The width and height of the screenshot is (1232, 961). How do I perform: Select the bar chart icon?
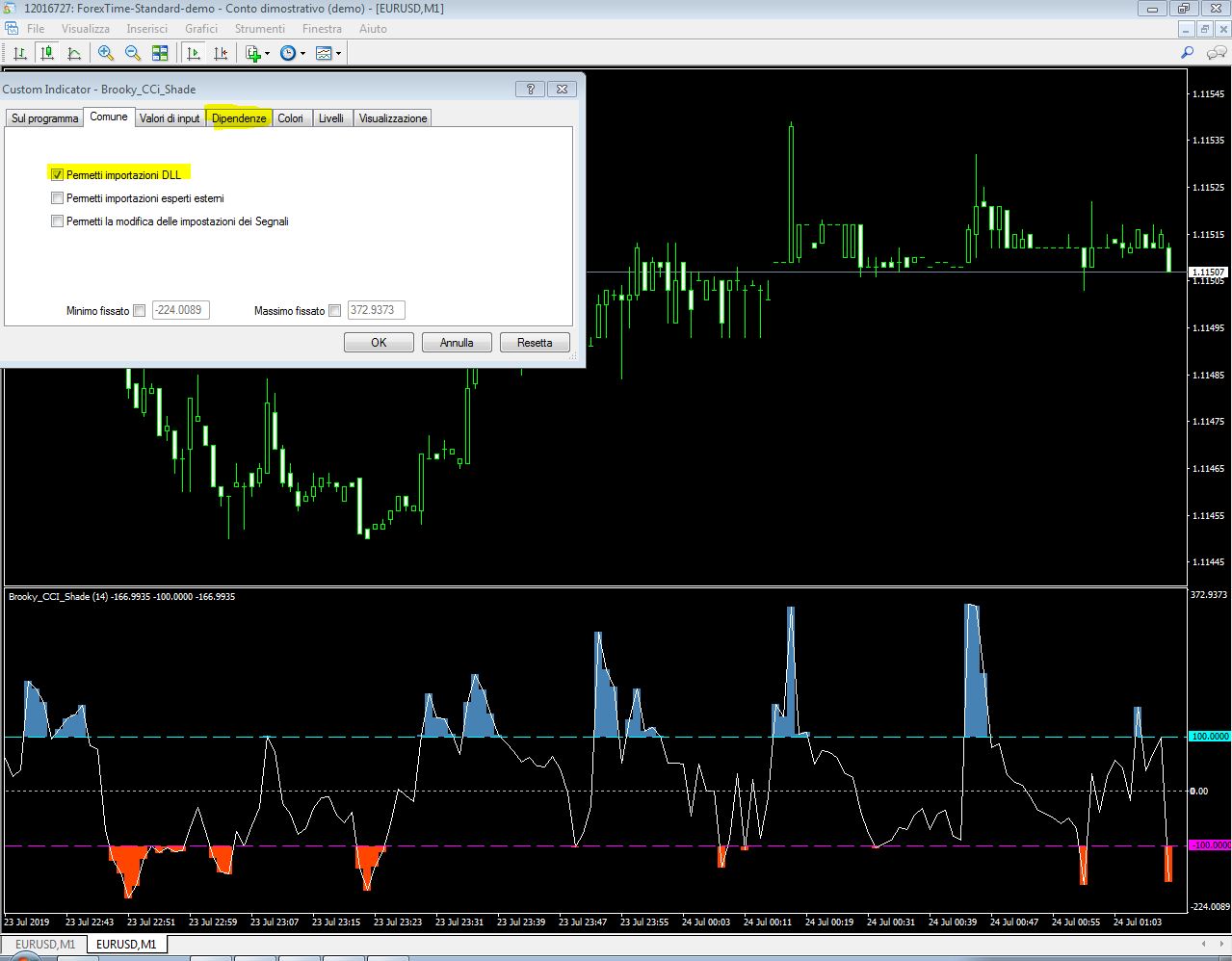[19, 53]
